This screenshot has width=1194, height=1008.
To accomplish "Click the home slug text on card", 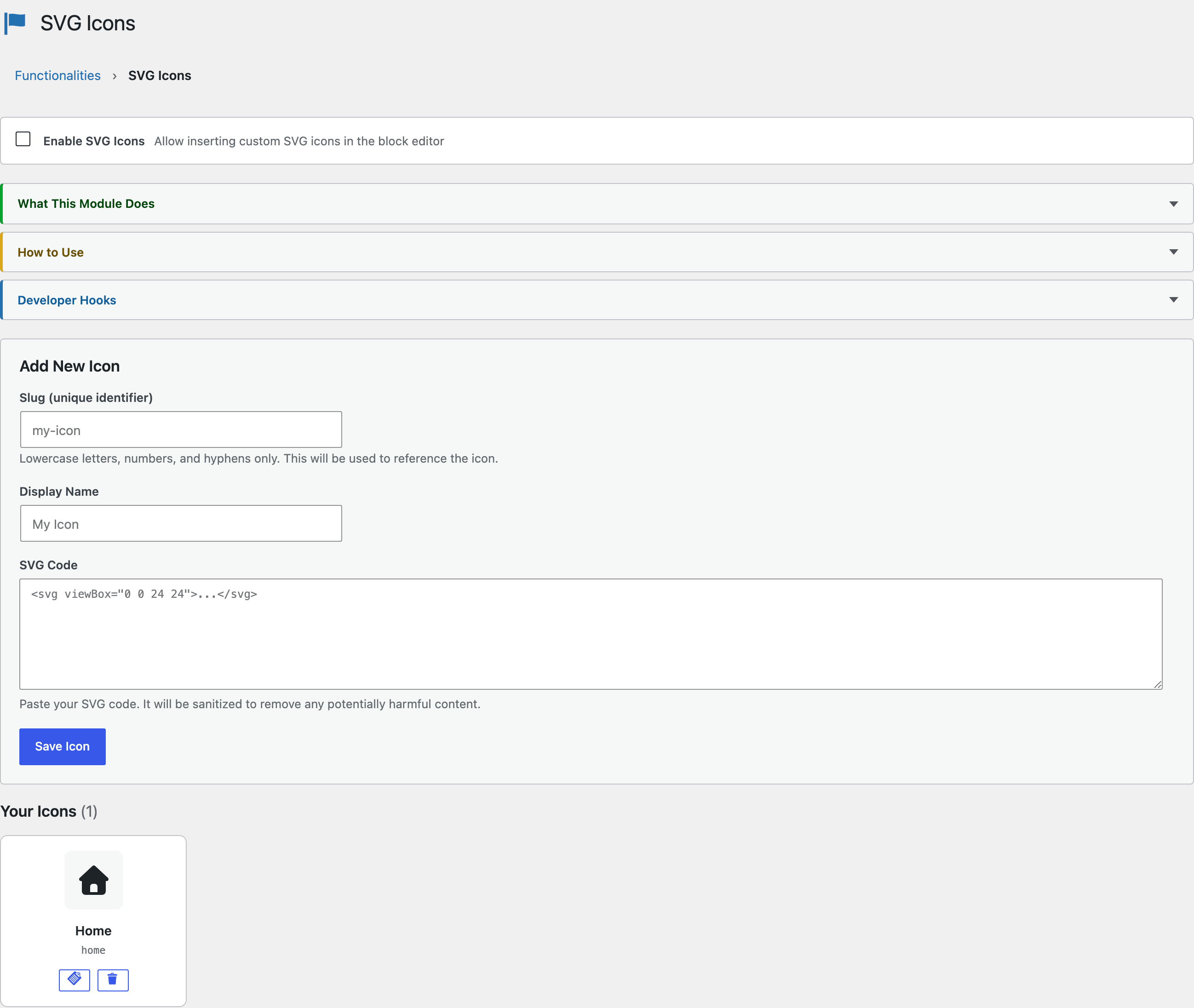I will tap(93, 950).
